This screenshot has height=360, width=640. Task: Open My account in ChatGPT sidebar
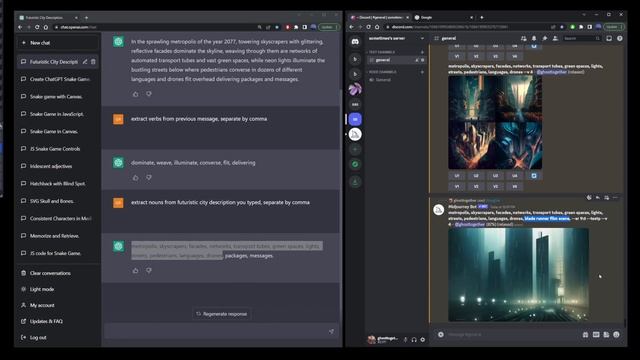pos(58,305)
